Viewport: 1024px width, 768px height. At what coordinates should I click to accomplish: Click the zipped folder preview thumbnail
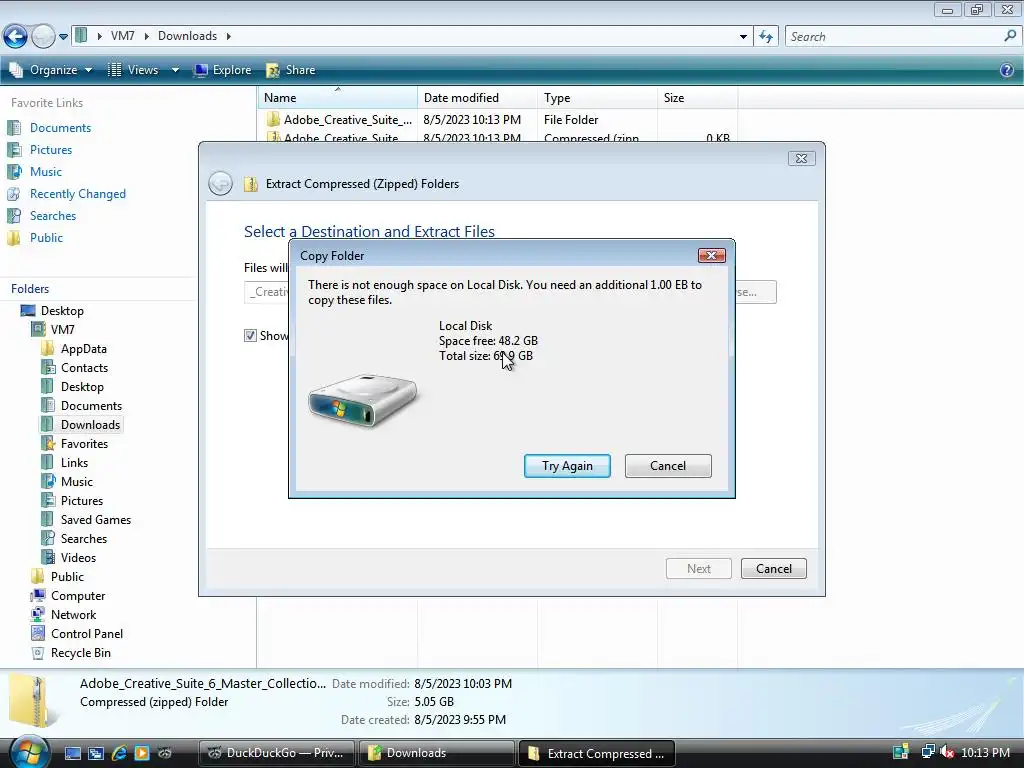coord(31,701)
